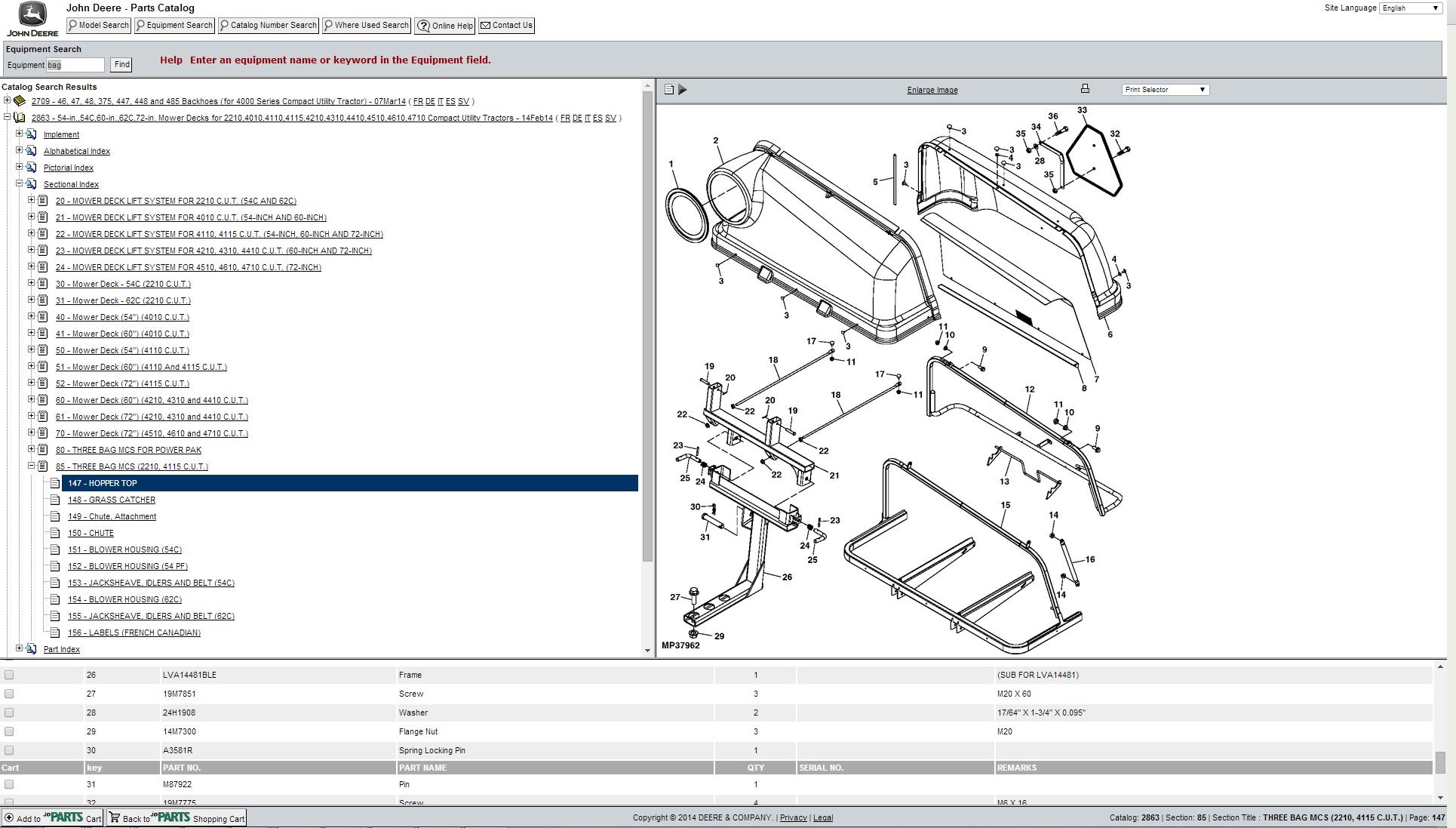Check the cart box for key 30 Spring Locking Pin
The width and height of the screenshot is (1456, 828).
[x=9, y=750]
